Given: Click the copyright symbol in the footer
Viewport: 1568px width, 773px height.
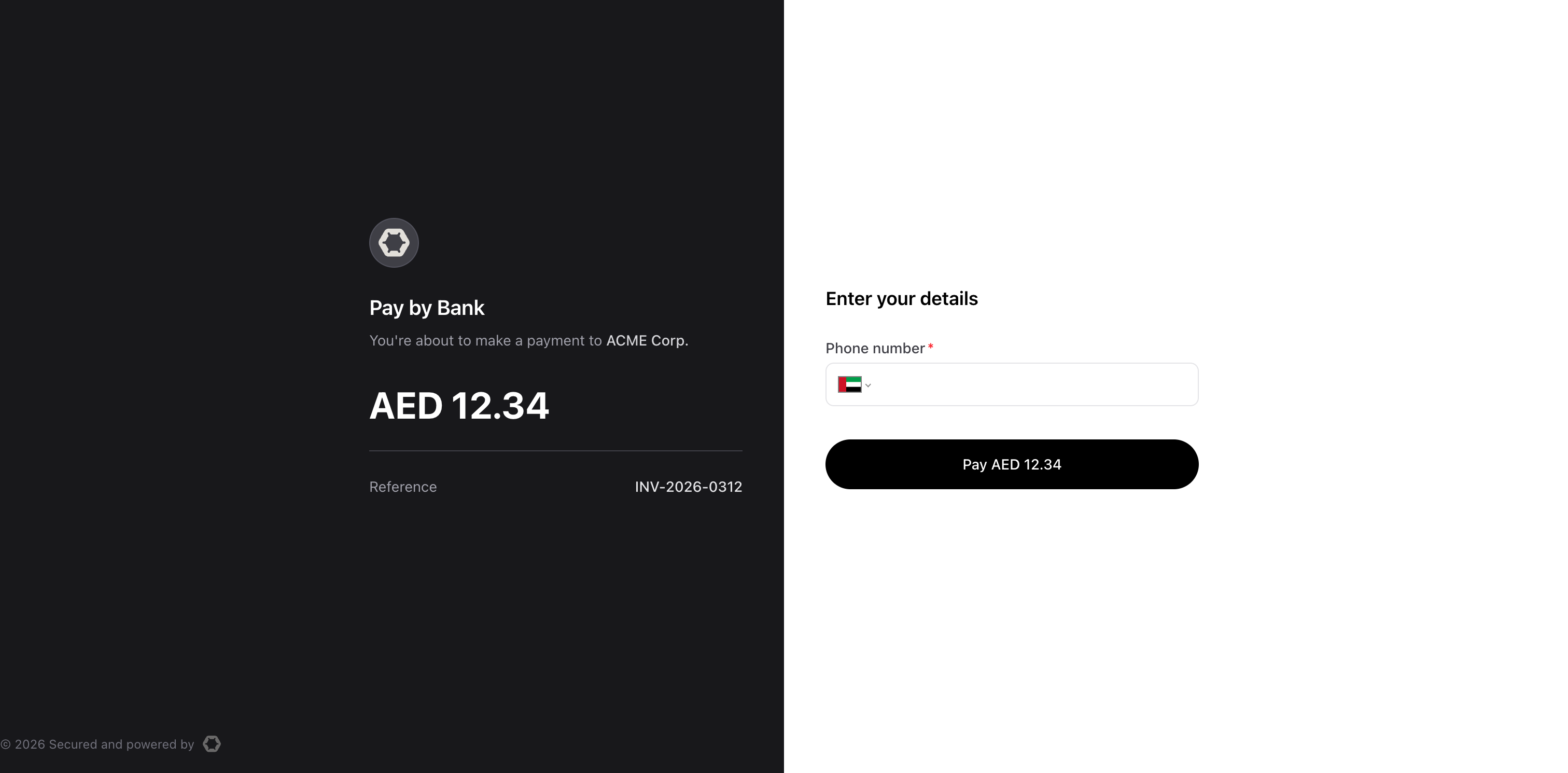Looking at the screenshot, I should (6, 744).
